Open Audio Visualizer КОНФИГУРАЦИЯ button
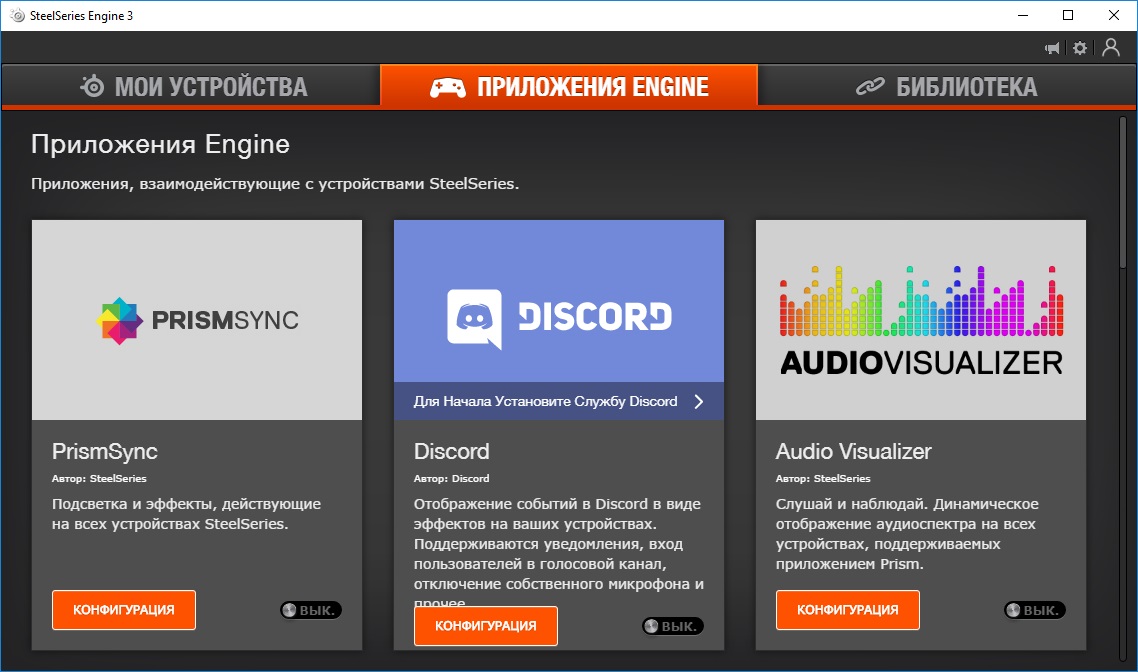The image size is (1138, 672). (848, 610)
